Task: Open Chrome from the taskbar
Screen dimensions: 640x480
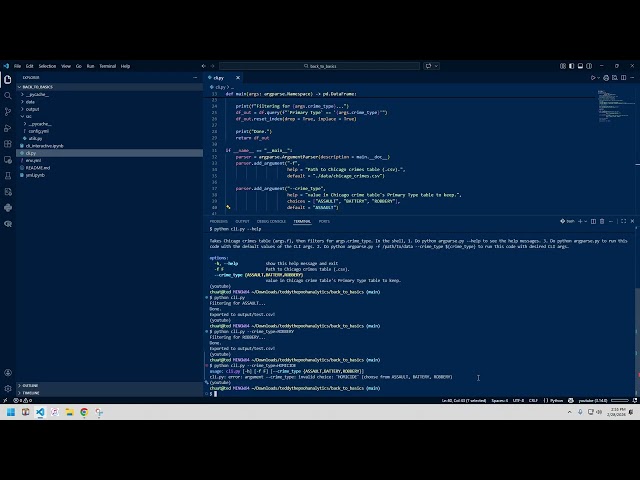Action: click(x=84, y=412)
